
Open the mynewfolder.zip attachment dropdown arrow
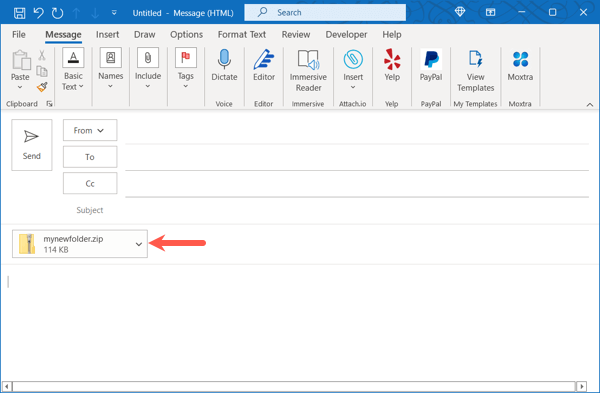(x=139, y=244)
